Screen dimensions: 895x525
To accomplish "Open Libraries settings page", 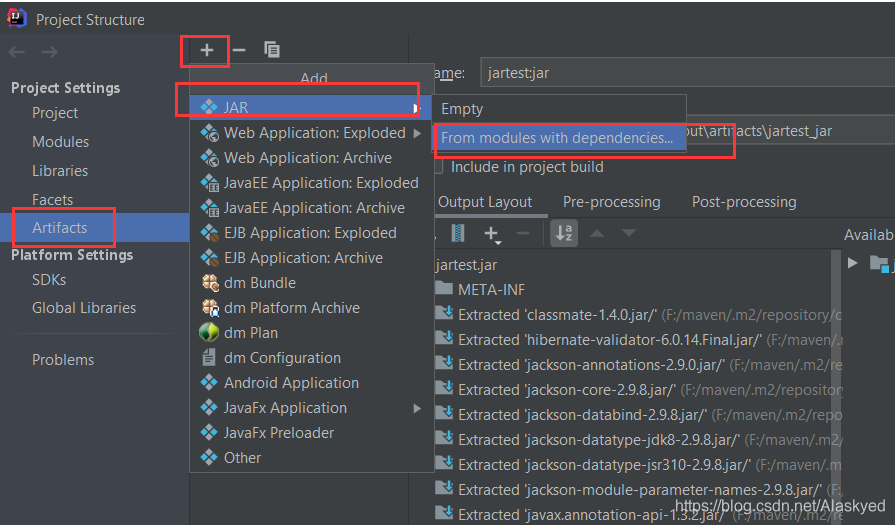I will click(x=60, y=171).
